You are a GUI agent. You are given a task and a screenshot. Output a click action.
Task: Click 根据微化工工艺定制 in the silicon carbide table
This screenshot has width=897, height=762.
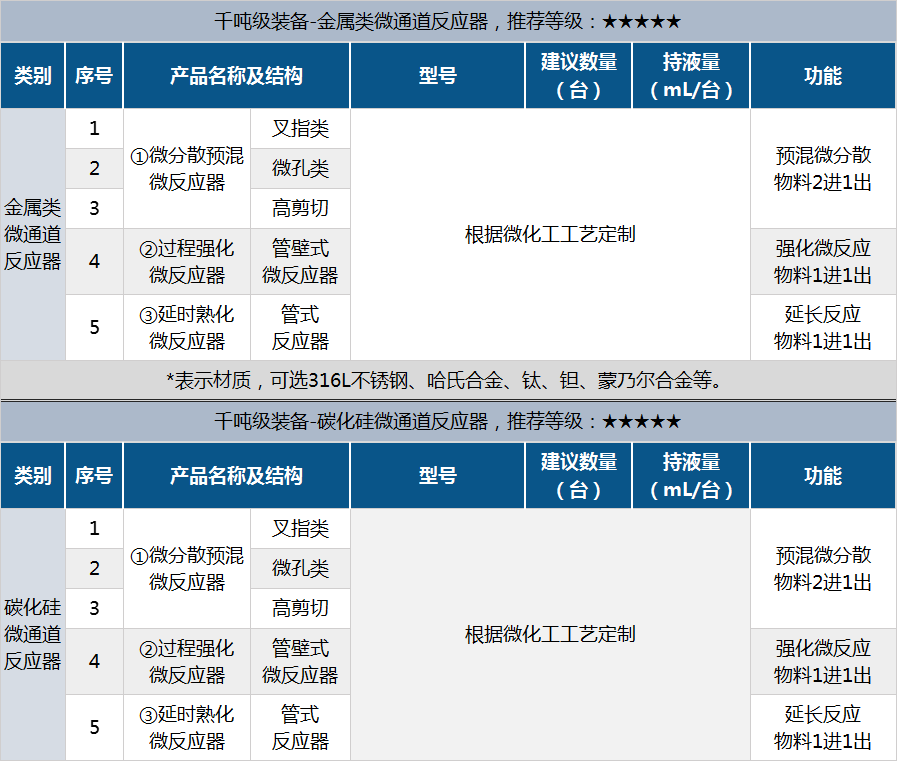coord(550,634)
